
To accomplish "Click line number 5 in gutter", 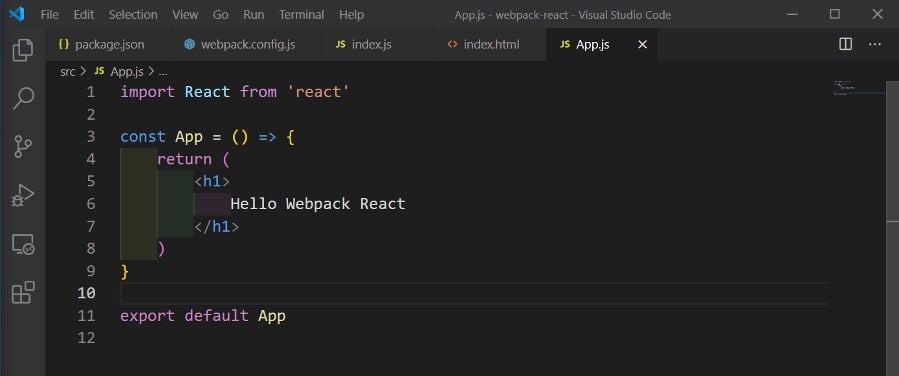I will point(91,181).
